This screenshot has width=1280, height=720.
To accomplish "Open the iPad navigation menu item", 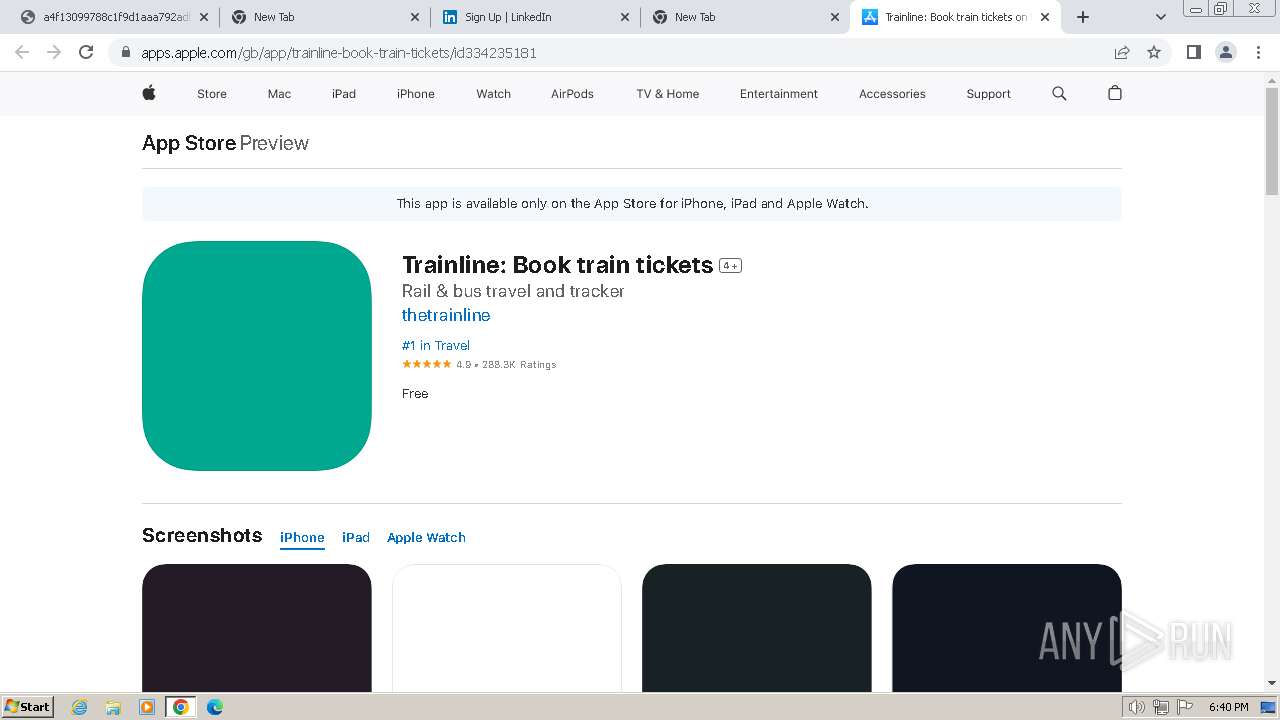I will [x=344, y=94].
